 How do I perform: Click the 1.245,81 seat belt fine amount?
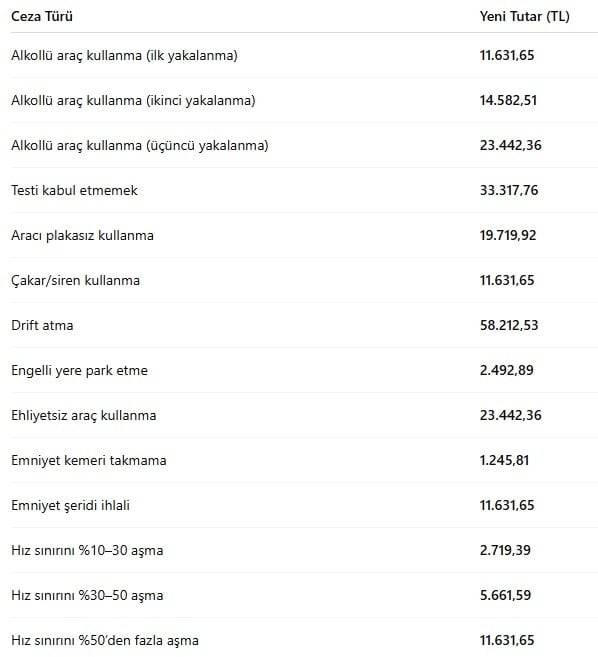(x=504, y=460)
